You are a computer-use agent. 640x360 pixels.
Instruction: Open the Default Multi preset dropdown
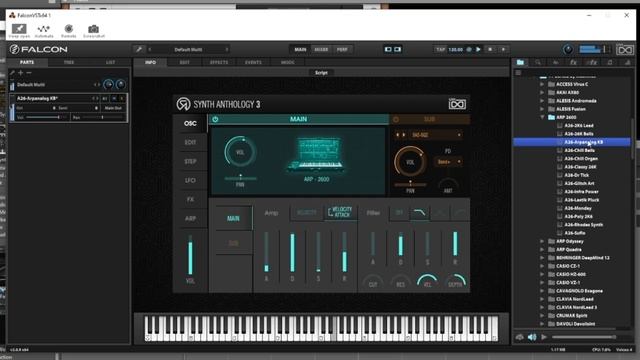point(188,49)
